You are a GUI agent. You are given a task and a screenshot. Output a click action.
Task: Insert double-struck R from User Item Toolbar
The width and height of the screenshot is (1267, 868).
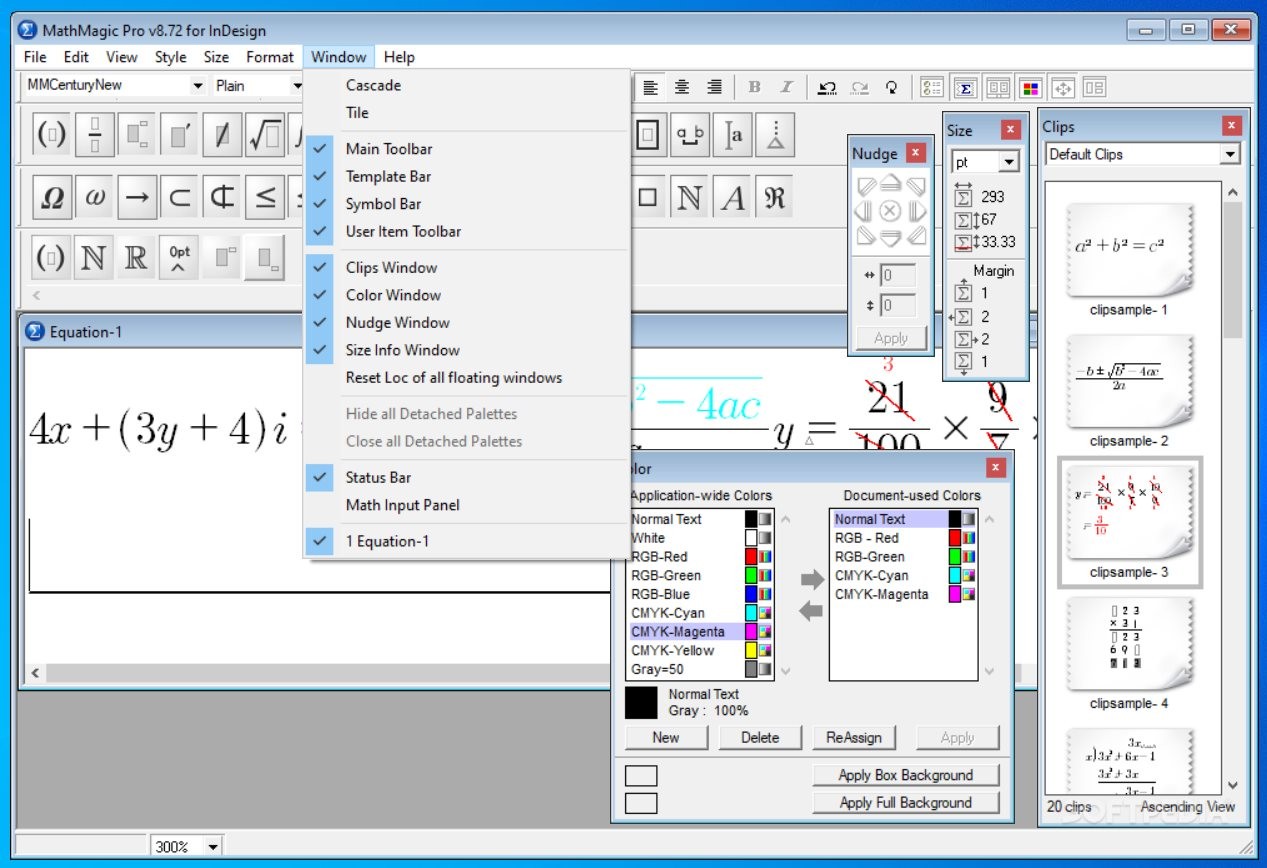pos(137,258)
